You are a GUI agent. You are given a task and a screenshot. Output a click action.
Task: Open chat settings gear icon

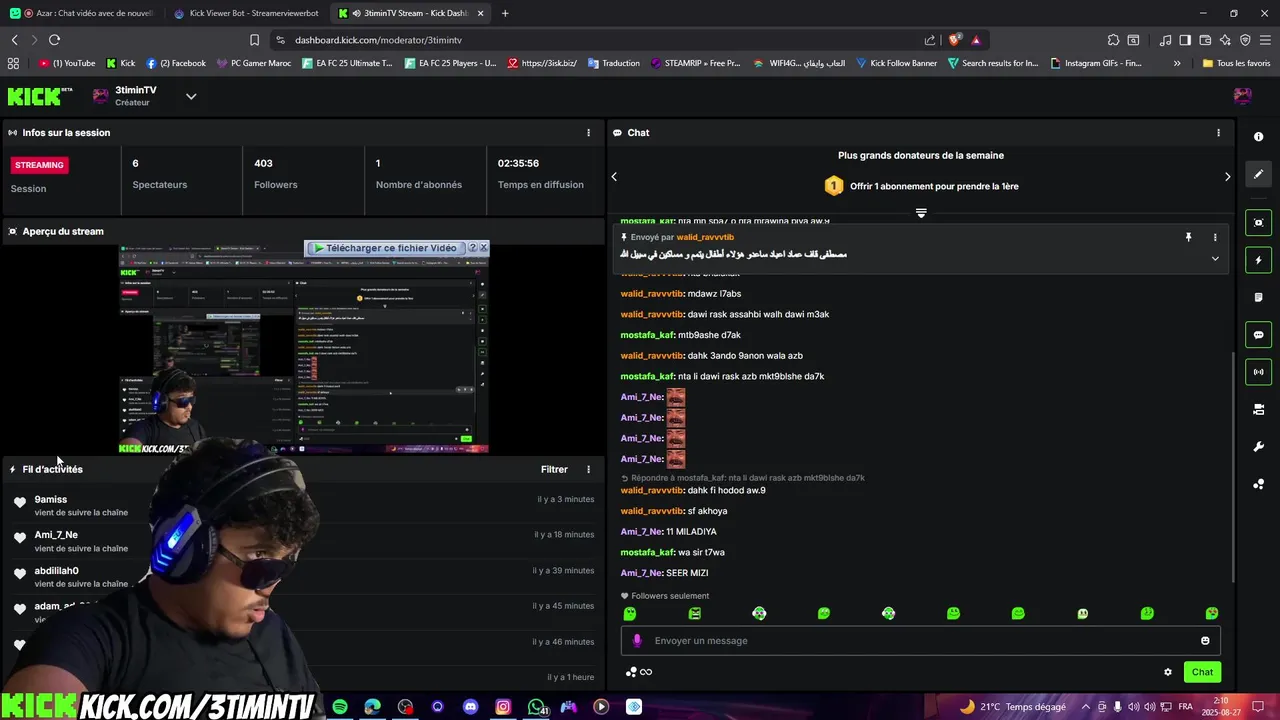click(1167, 672)
